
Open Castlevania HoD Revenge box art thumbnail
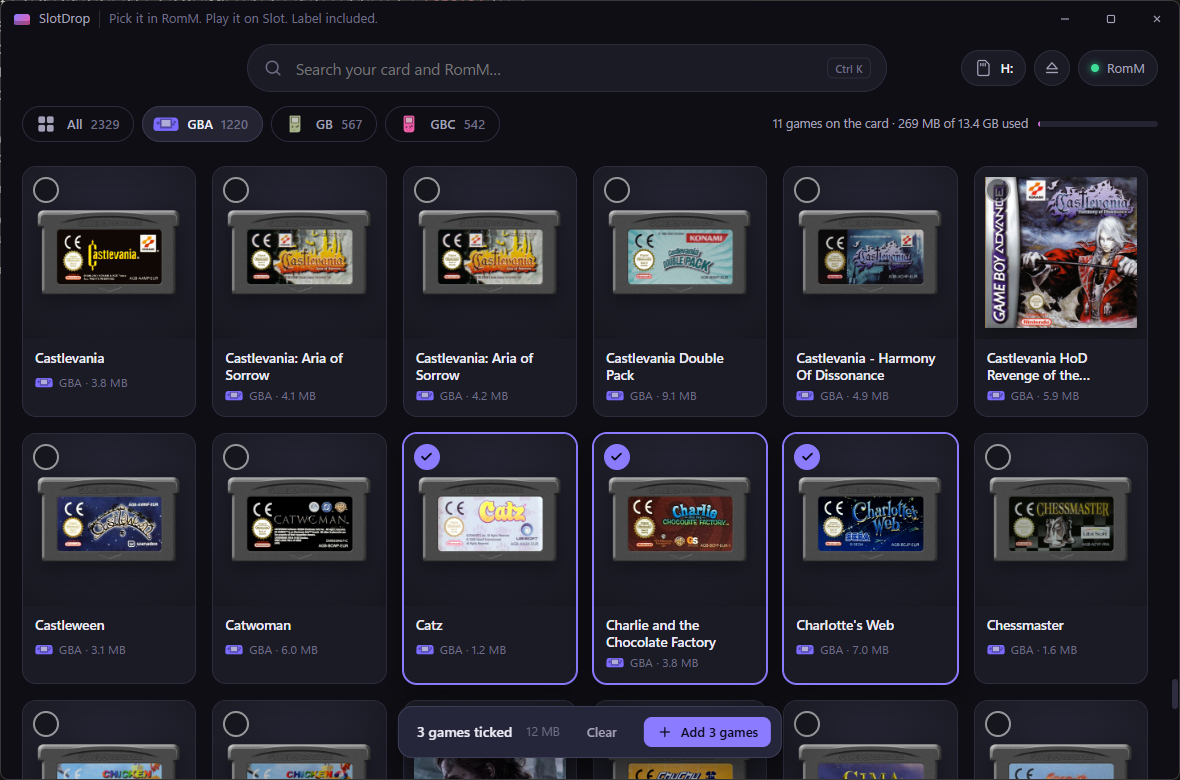click(x=1061, y=252)
